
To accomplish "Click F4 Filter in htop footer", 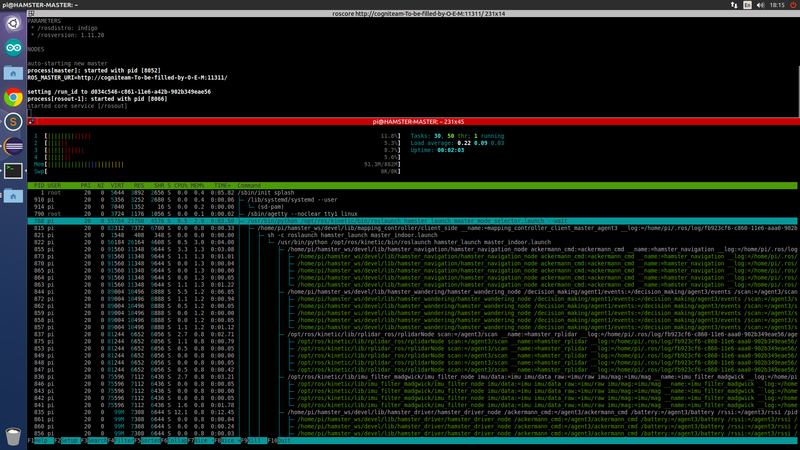I will (121, 440).
